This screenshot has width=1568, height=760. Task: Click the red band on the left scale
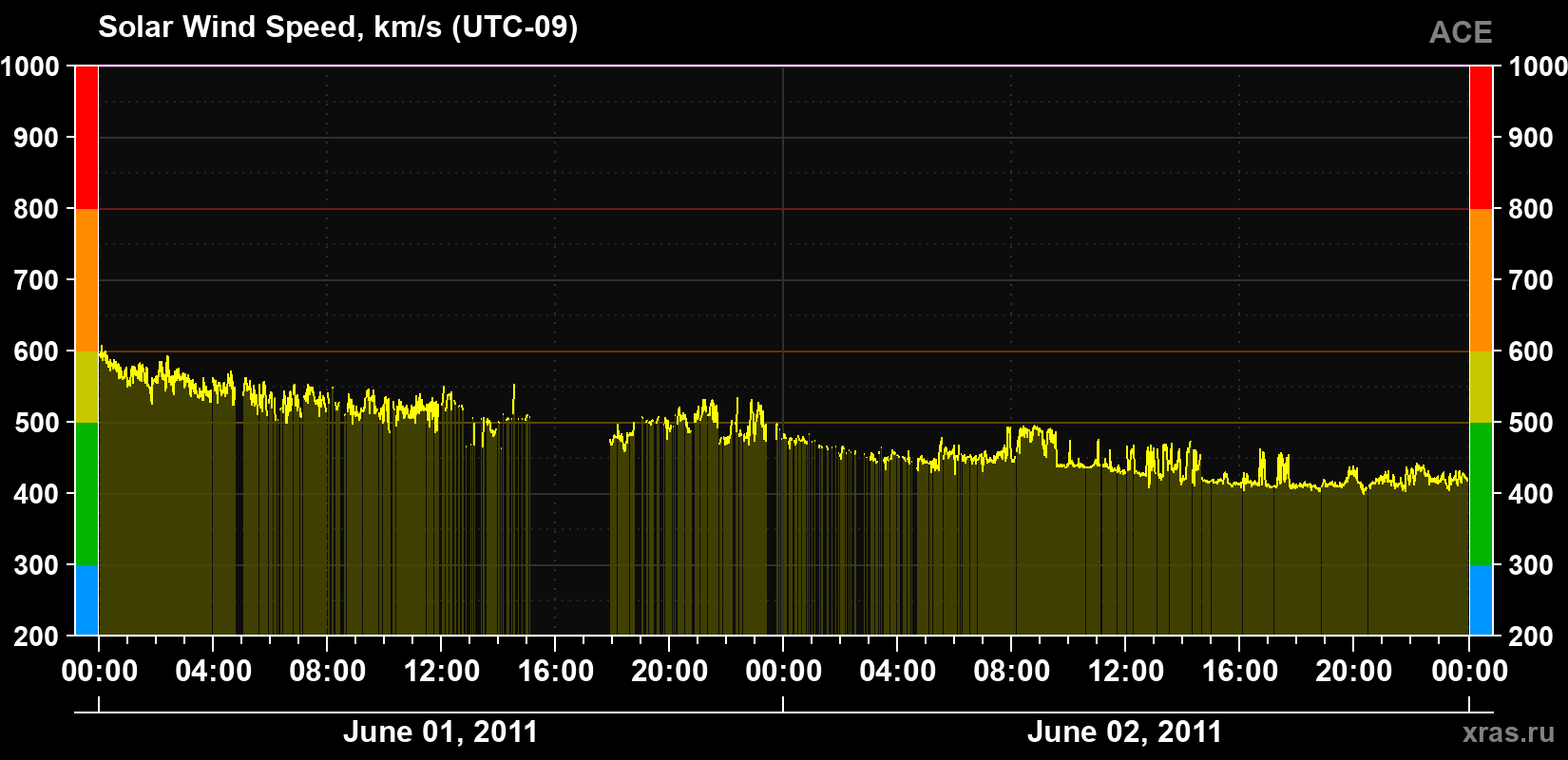pyautogui.click(x=86, y=138)
